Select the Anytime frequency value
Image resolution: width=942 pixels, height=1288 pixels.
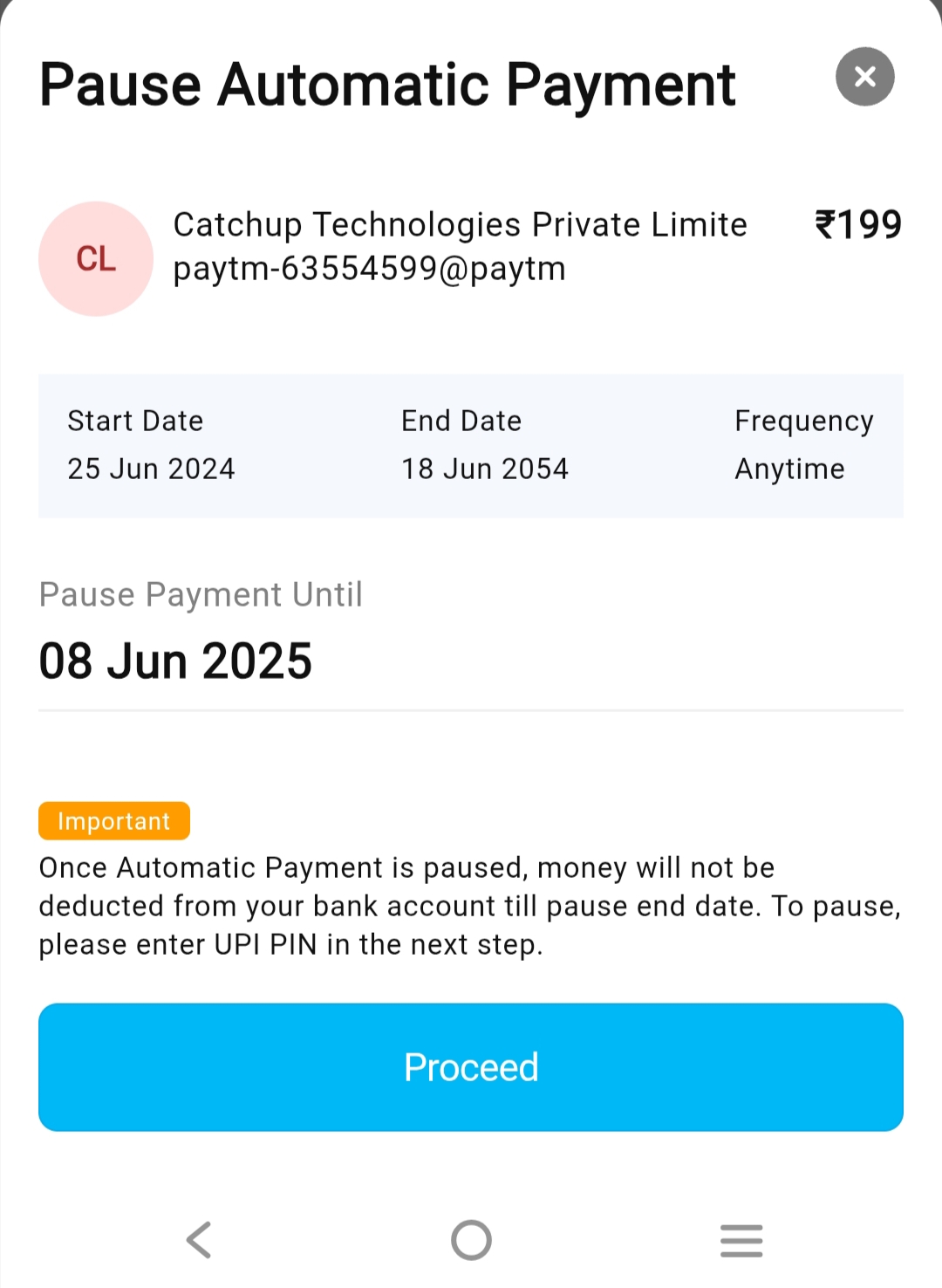click(x=789, y=469)
